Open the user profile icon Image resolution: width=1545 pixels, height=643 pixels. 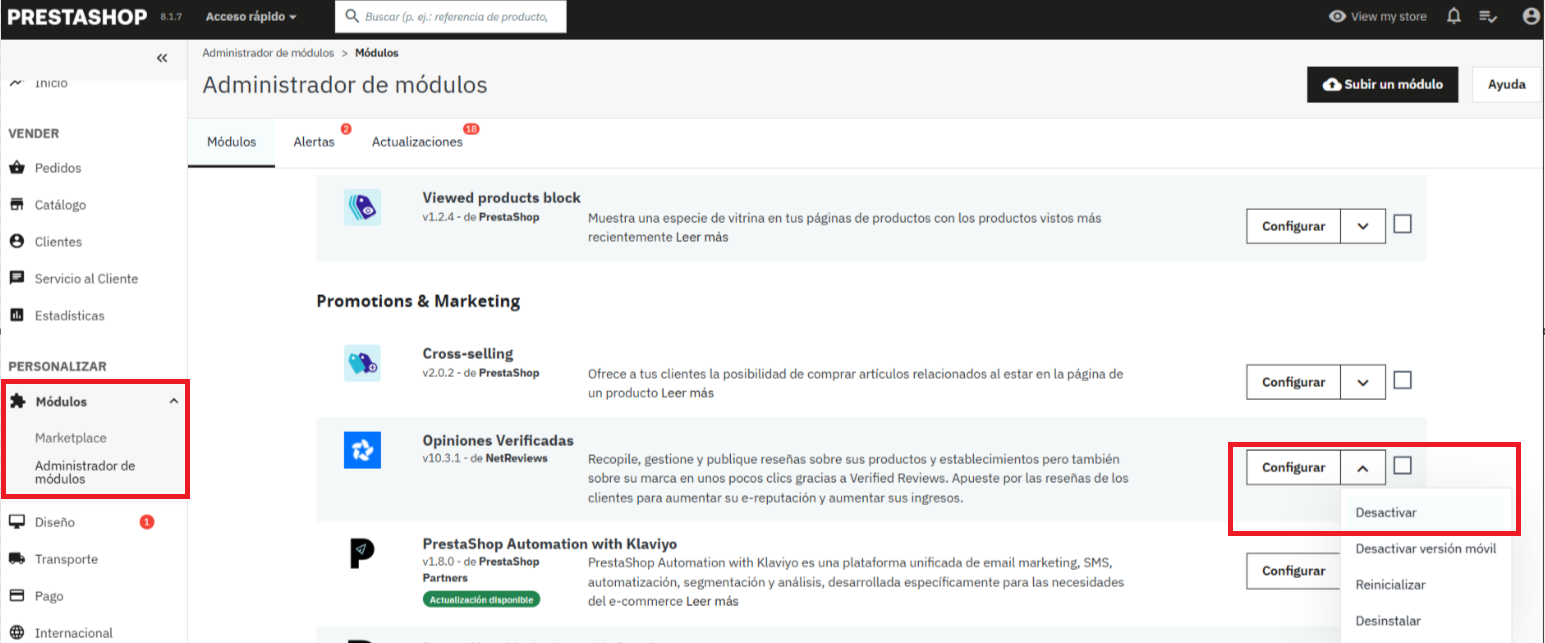(1530, 16)
